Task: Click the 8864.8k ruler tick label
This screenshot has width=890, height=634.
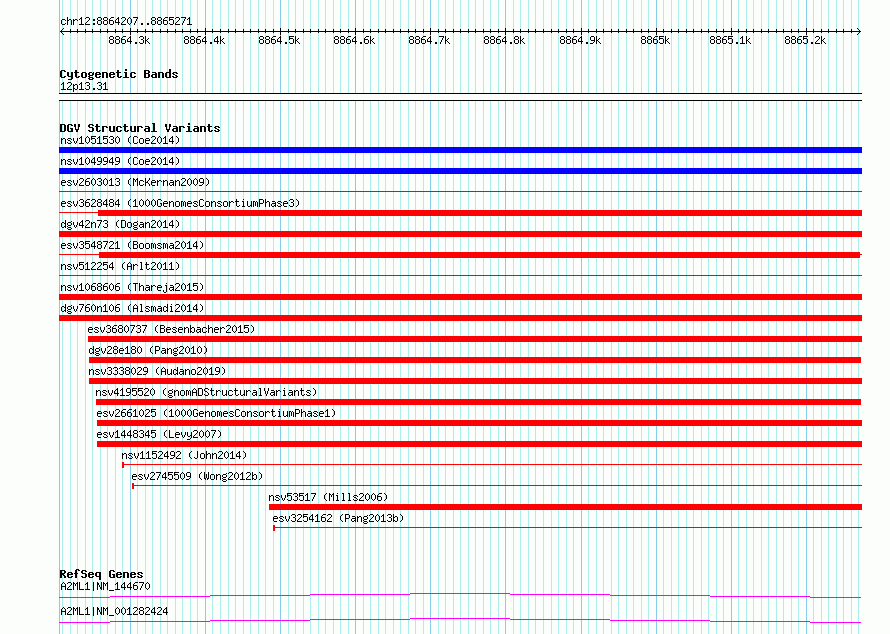Action: coord(504,40)
